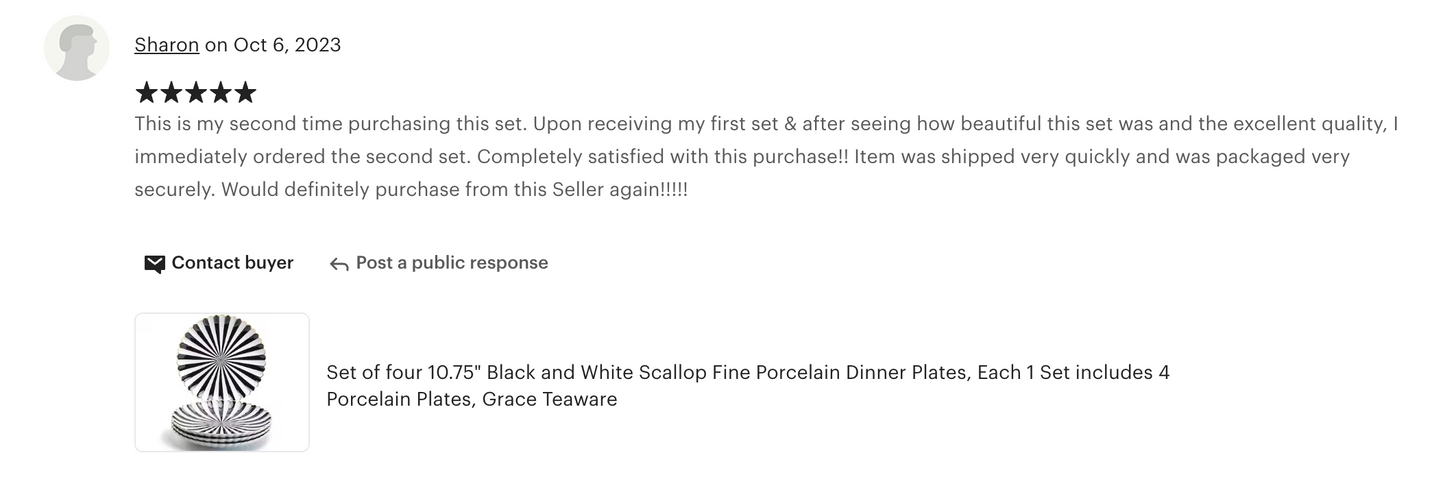Click the envelope icon beside Contact buyer
The width and height of the screenshot is (1445, 503).
click(154, 264)
